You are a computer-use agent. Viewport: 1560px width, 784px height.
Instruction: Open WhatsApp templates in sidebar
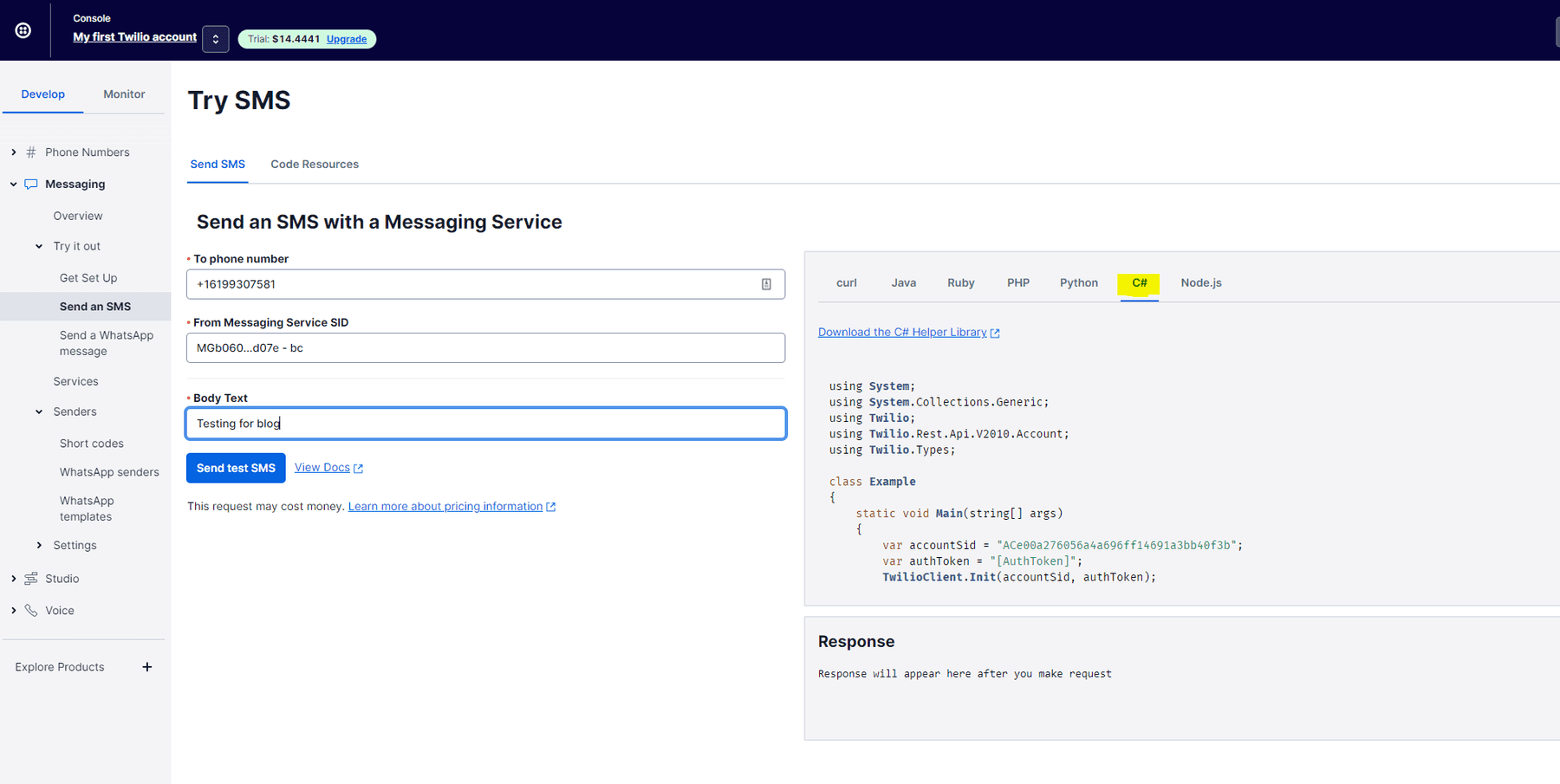point(87,509)
